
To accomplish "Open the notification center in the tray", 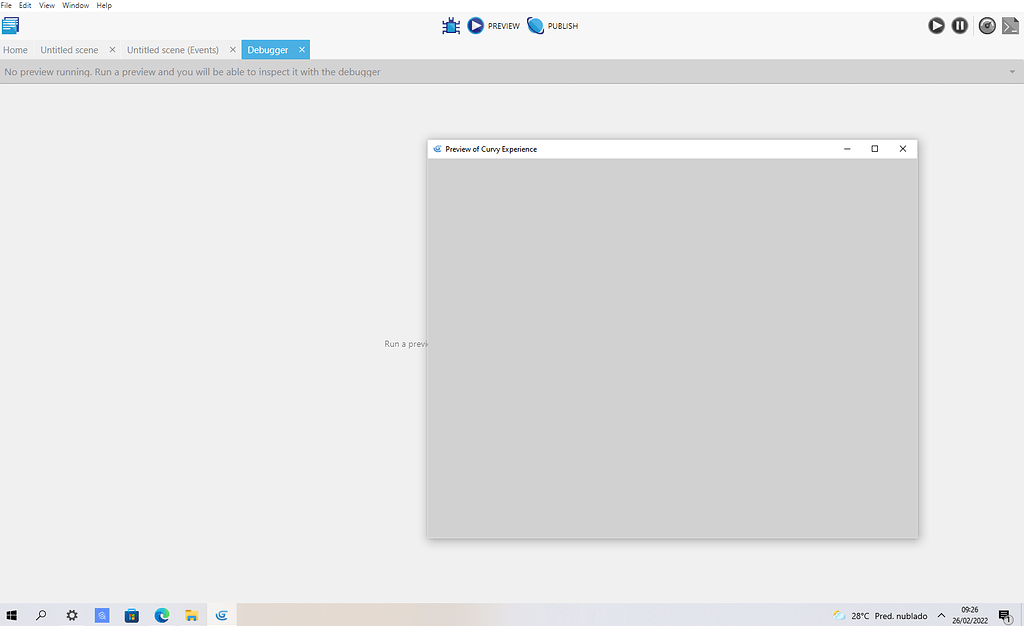I will point(1004,615).
